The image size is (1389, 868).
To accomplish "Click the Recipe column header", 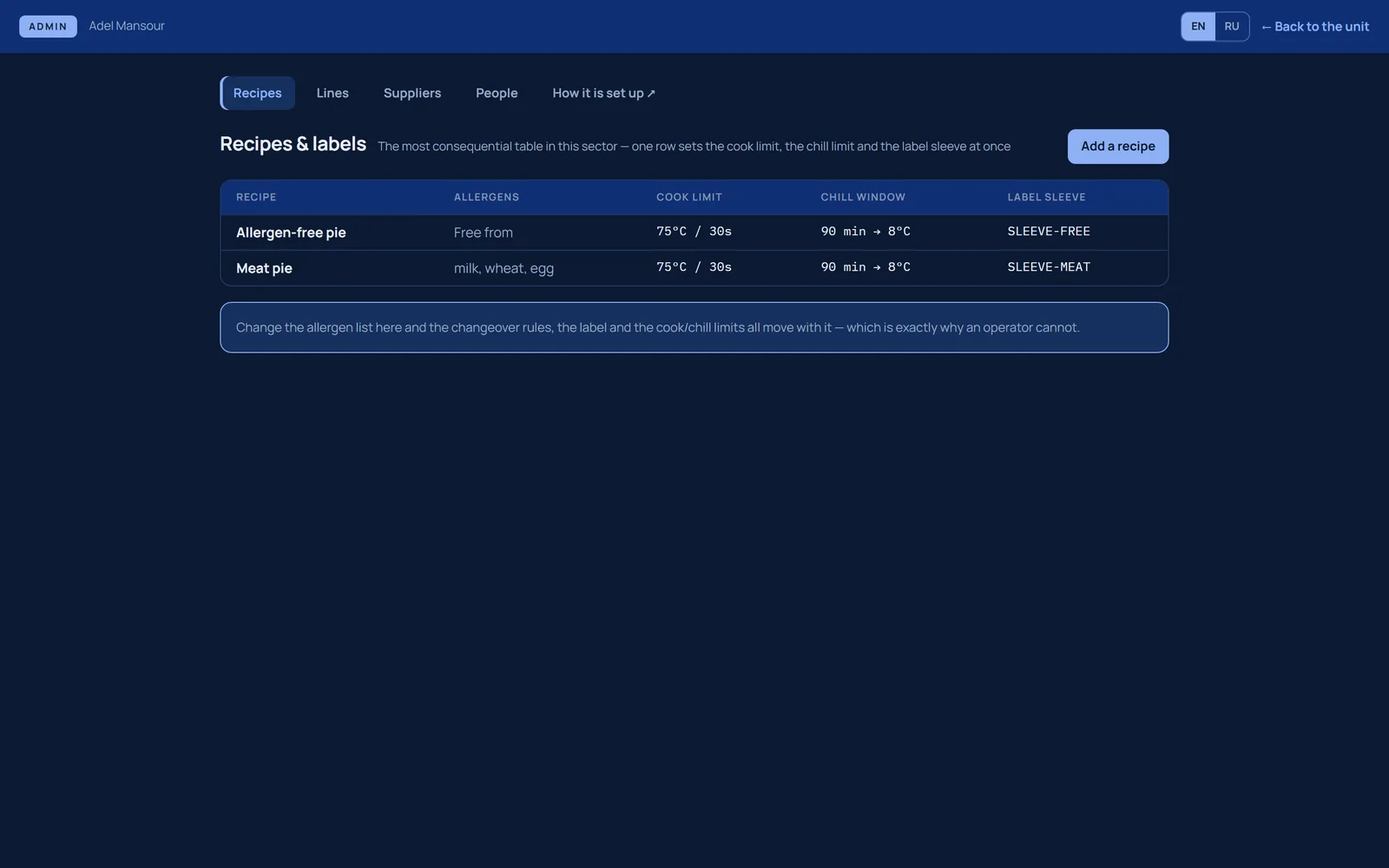I will pos(256,197).
